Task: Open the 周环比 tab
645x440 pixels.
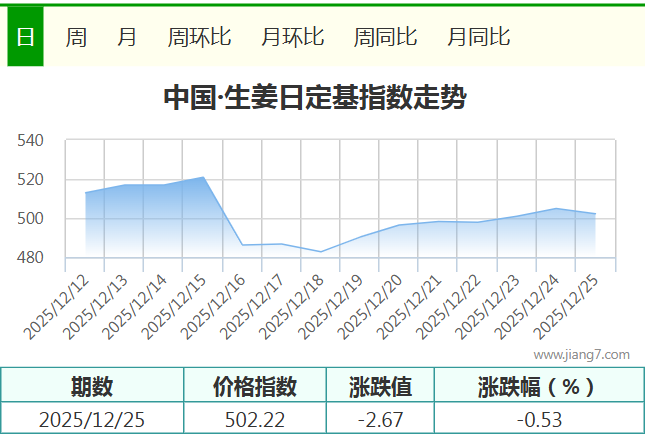Action: tap(199, 37)
